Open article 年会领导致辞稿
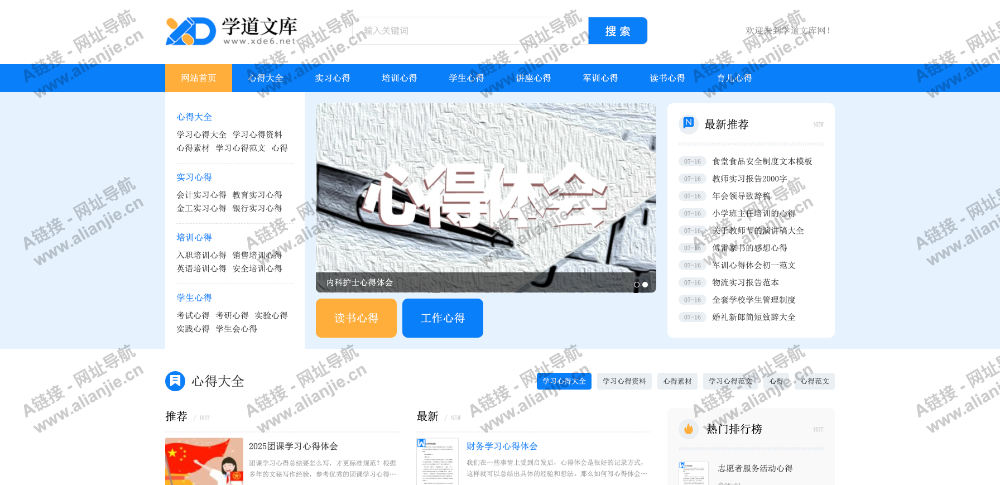Viewport: 1000px width, 485px height. pyautogui.click(x=741, y=196)
